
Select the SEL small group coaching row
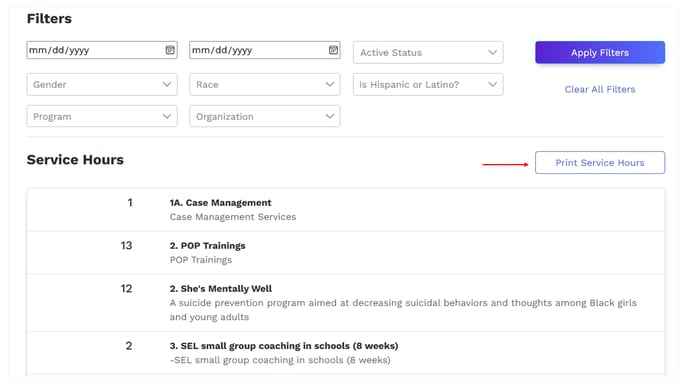point(346,353)
